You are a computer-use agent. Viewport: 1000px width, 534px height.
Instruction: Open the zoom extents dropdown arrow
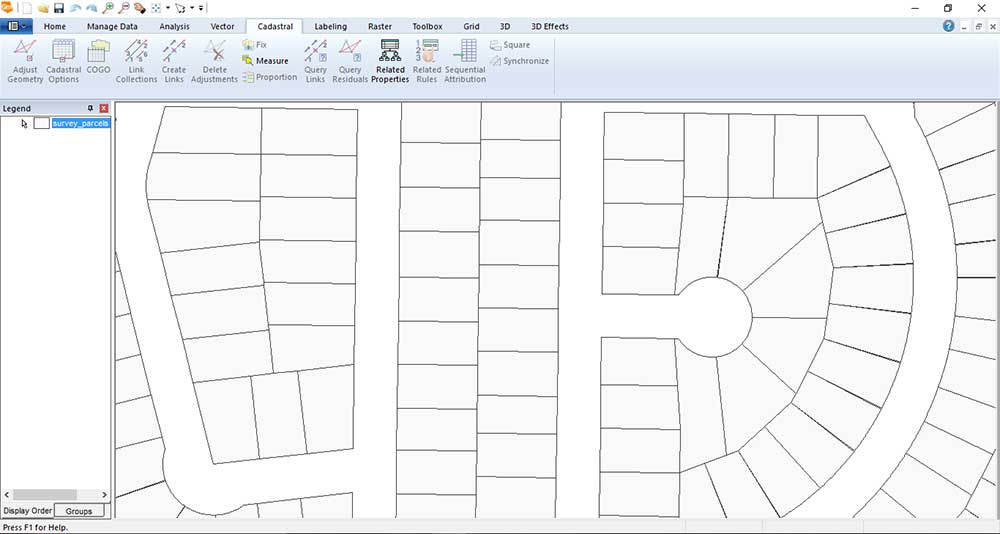click(168, 8)
